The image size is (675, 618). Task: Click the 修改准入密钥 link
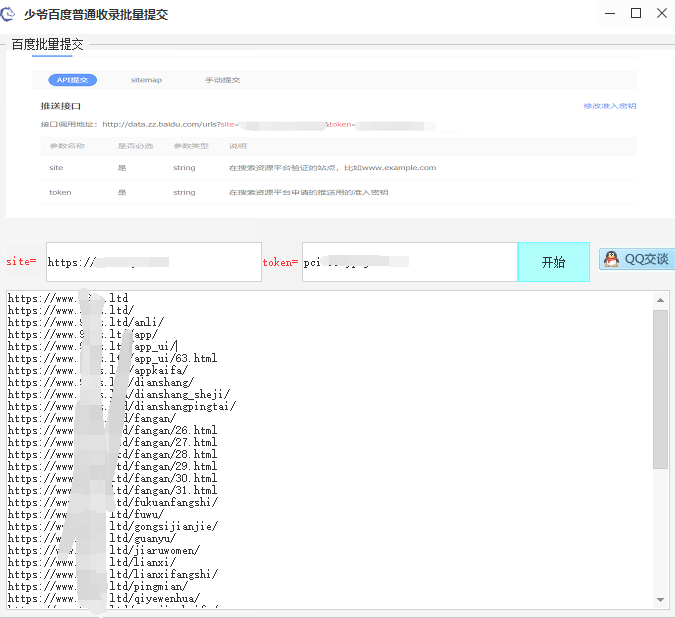(610, 106)
